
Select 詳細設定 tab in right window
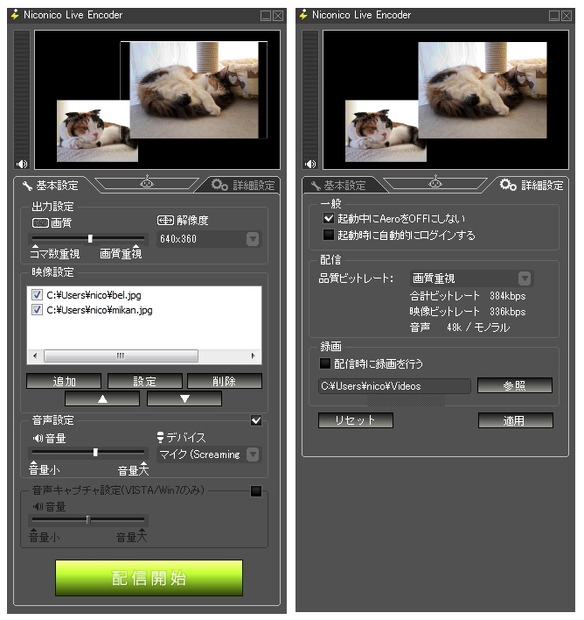(x=531, y=185)
